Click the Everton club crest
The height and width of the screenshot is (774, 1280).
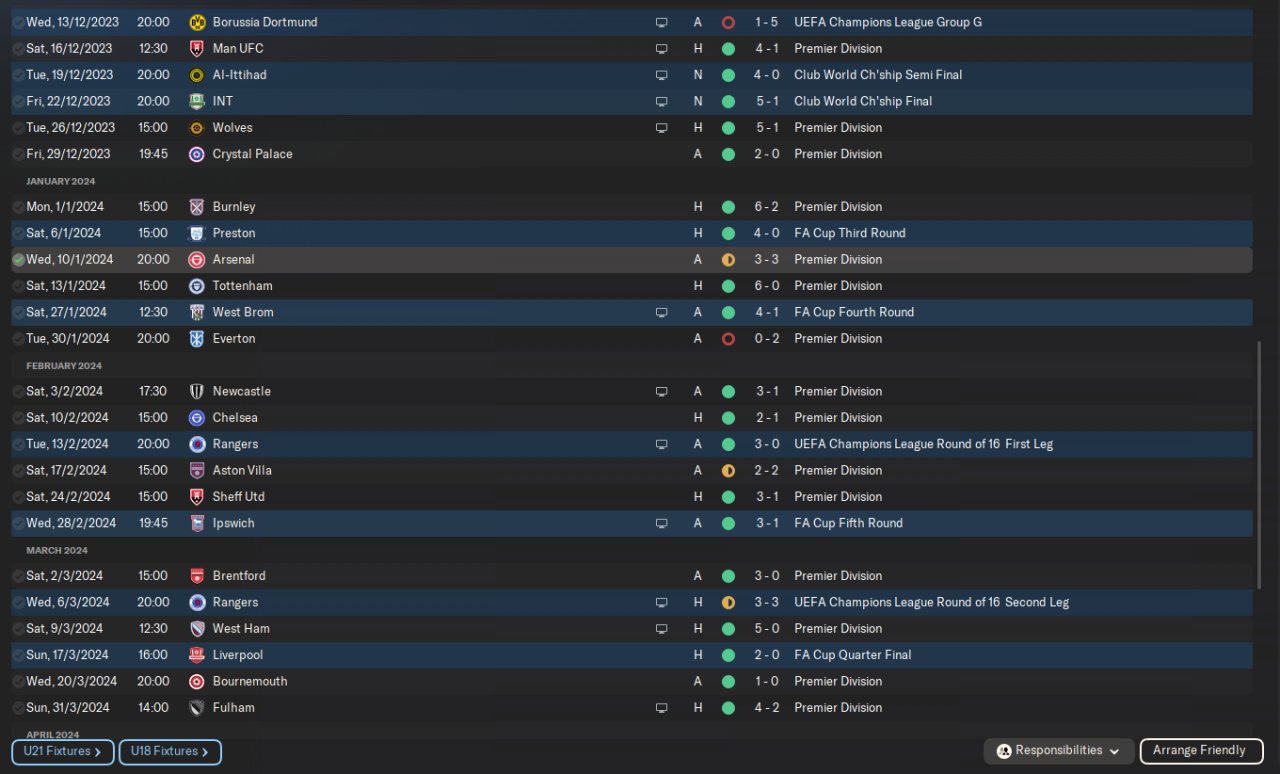tap(197, 339)
